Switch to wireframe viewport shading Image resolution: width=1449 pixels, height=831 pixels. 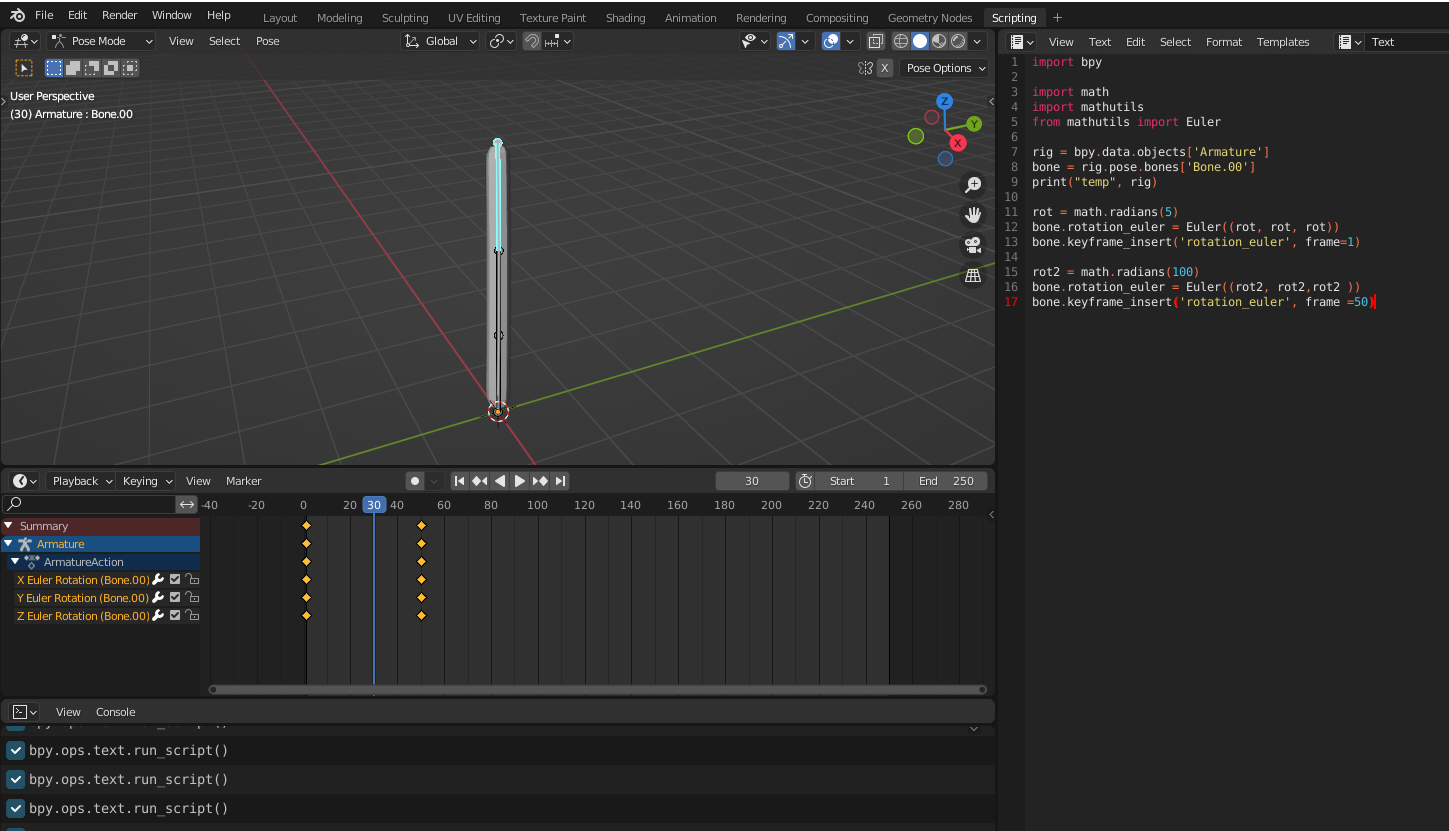point(900,41)
